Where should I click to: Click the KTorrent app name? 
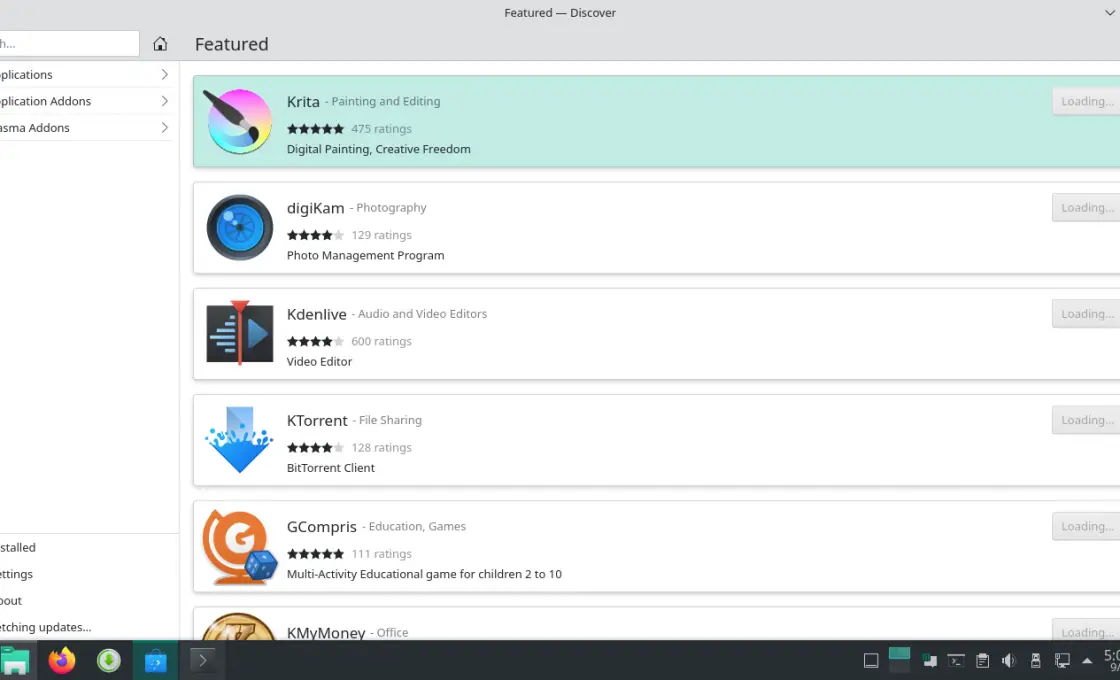tap(317, 421)
